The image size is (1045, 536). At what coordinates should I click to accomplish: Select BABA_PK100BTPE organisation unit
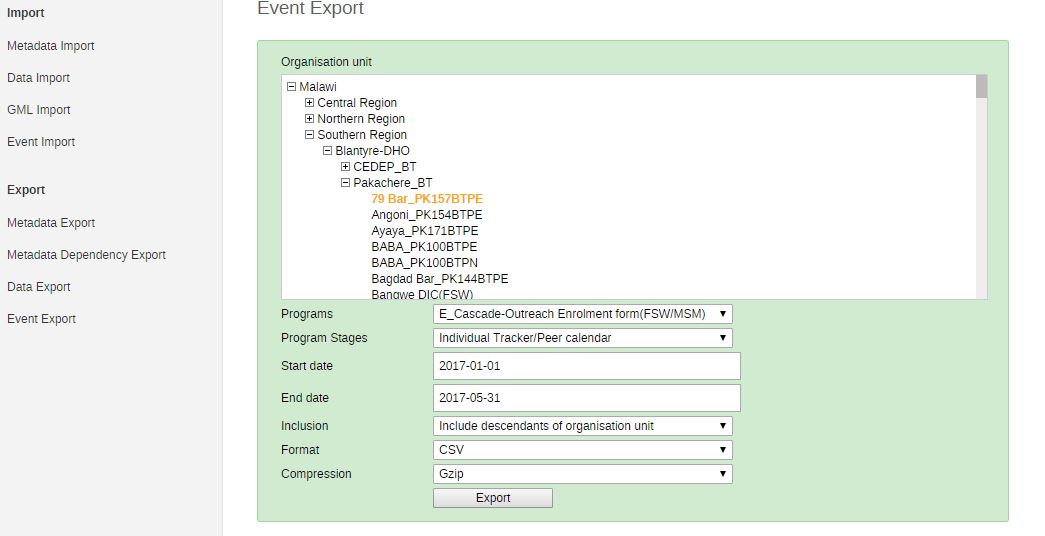424,247
